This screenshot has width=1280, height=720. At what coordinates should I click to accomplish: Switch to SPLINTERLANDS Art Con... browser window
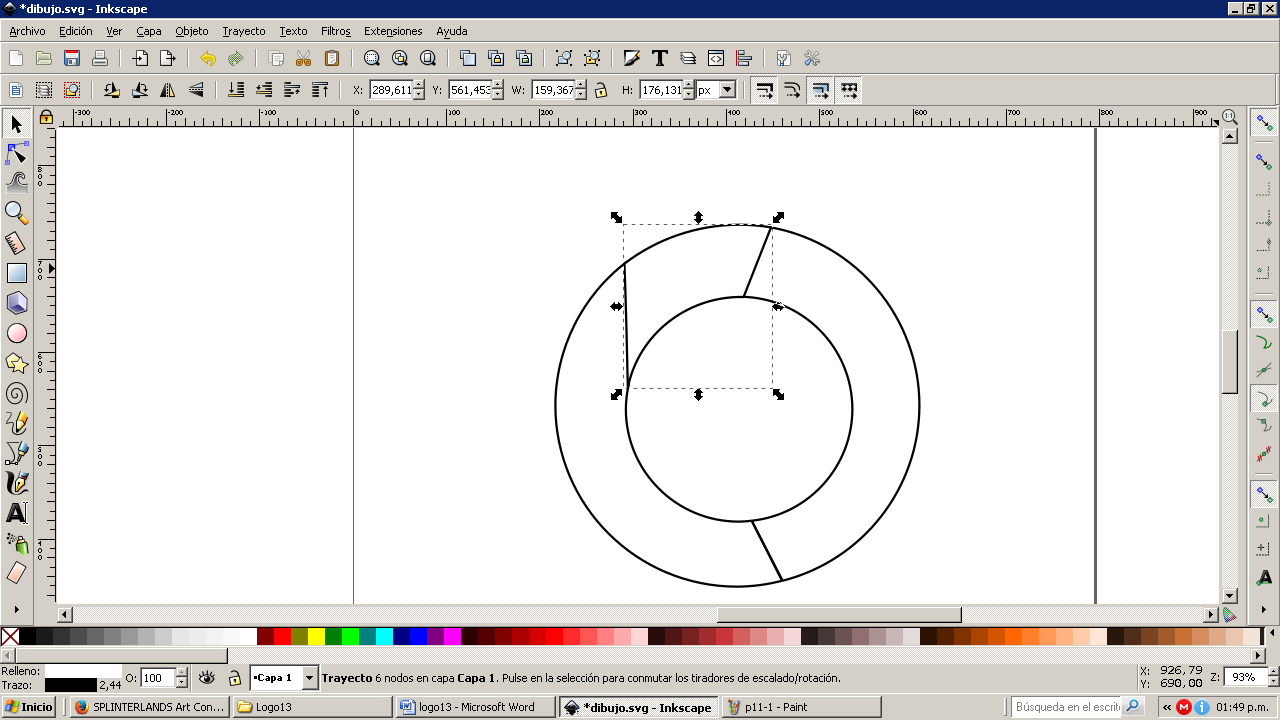tap(150, 707)
